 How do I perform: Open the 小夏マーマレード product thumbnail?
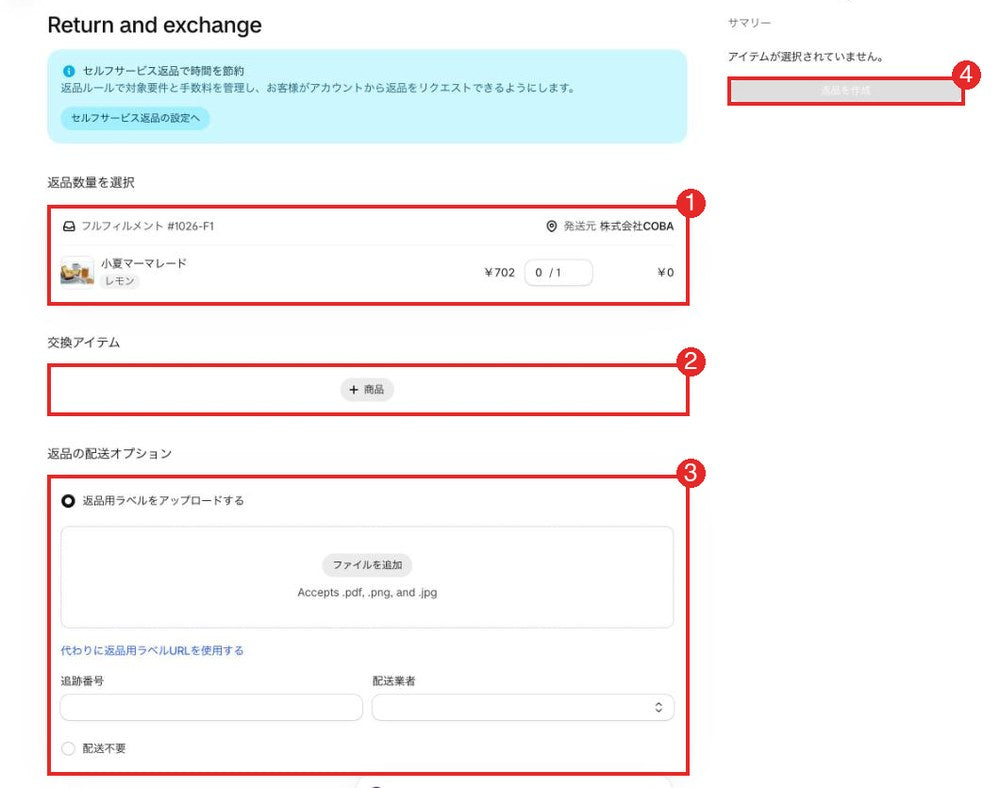pos(77,272)
